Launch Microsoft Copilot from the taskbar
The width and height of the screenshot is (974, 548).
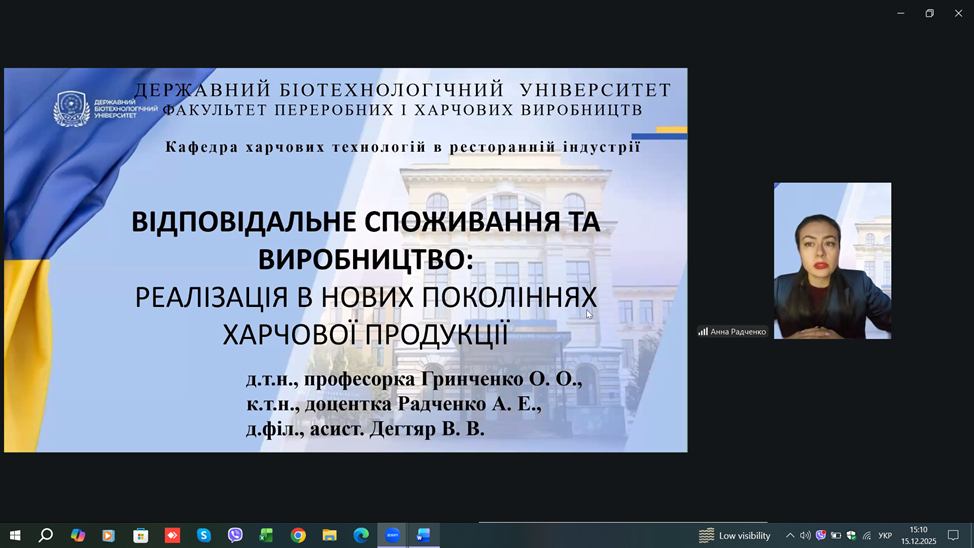pyautogui.click(x=78, y=535)
